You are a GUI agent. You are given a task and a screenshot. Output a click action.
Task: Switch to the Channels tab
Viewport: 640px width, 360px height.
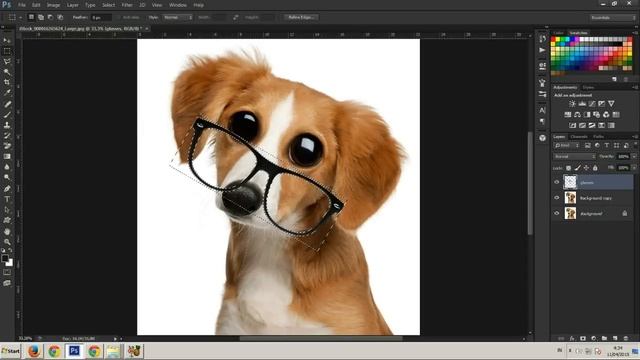[x=579, y=137]
